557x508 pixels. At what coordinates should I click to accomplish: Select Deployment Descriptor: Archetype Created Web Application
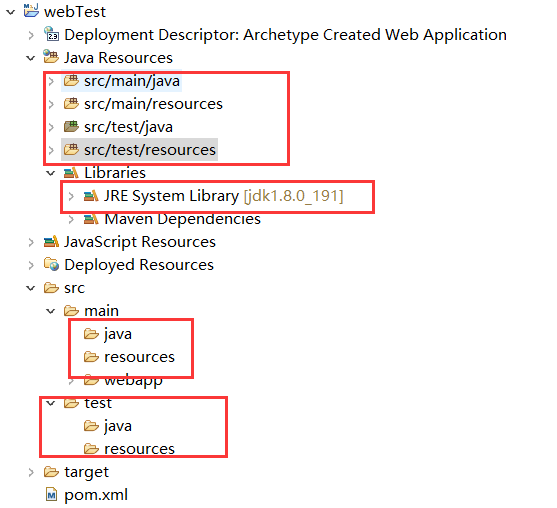[x=285, y=35]
